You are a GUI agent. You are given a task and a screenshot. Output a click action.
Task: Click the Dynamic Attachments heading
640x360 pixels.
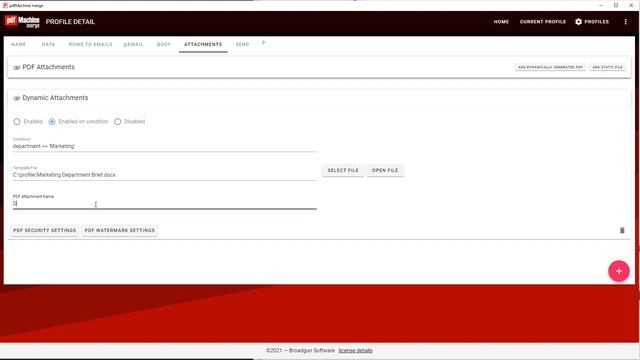click(55, 98)
